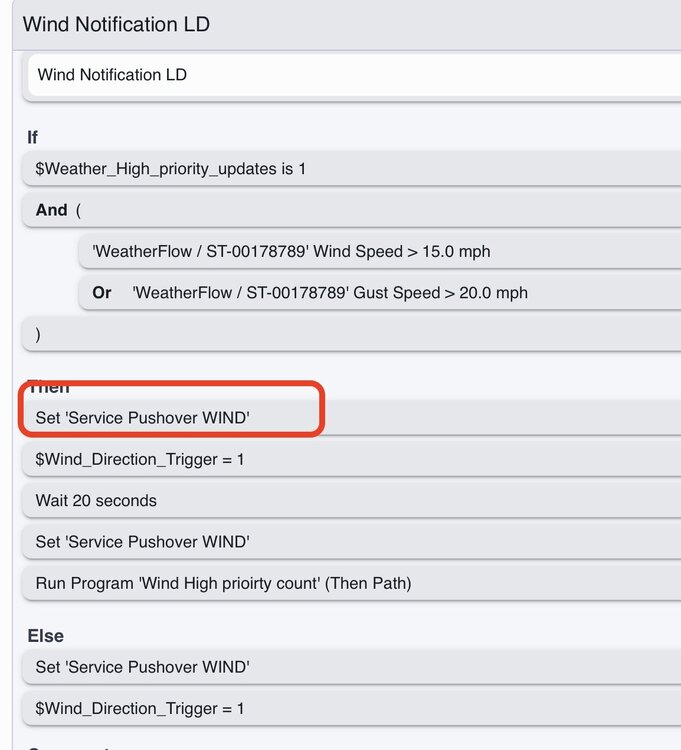Viewport: 681px width, 750px height.
Task: Click the 'If' section label
Action: point(33,138)
